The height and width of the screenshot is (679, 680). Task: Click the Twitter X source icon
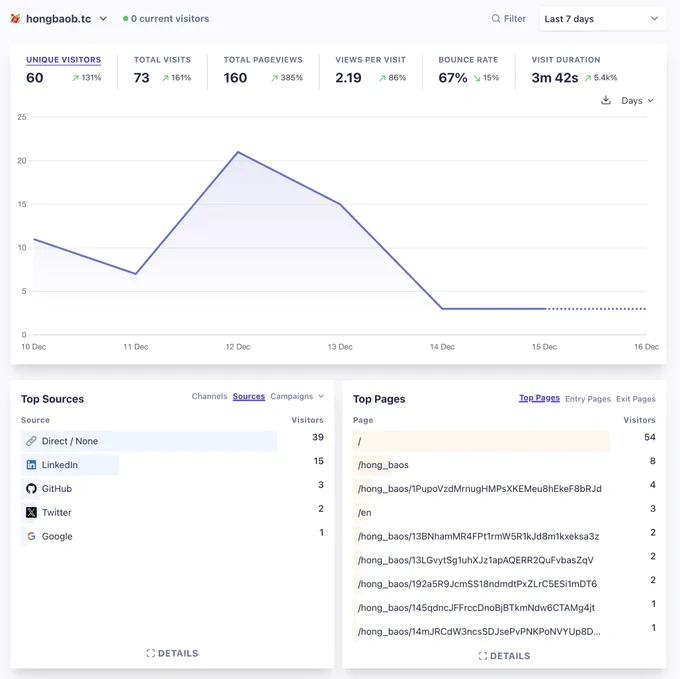point(31,513)
